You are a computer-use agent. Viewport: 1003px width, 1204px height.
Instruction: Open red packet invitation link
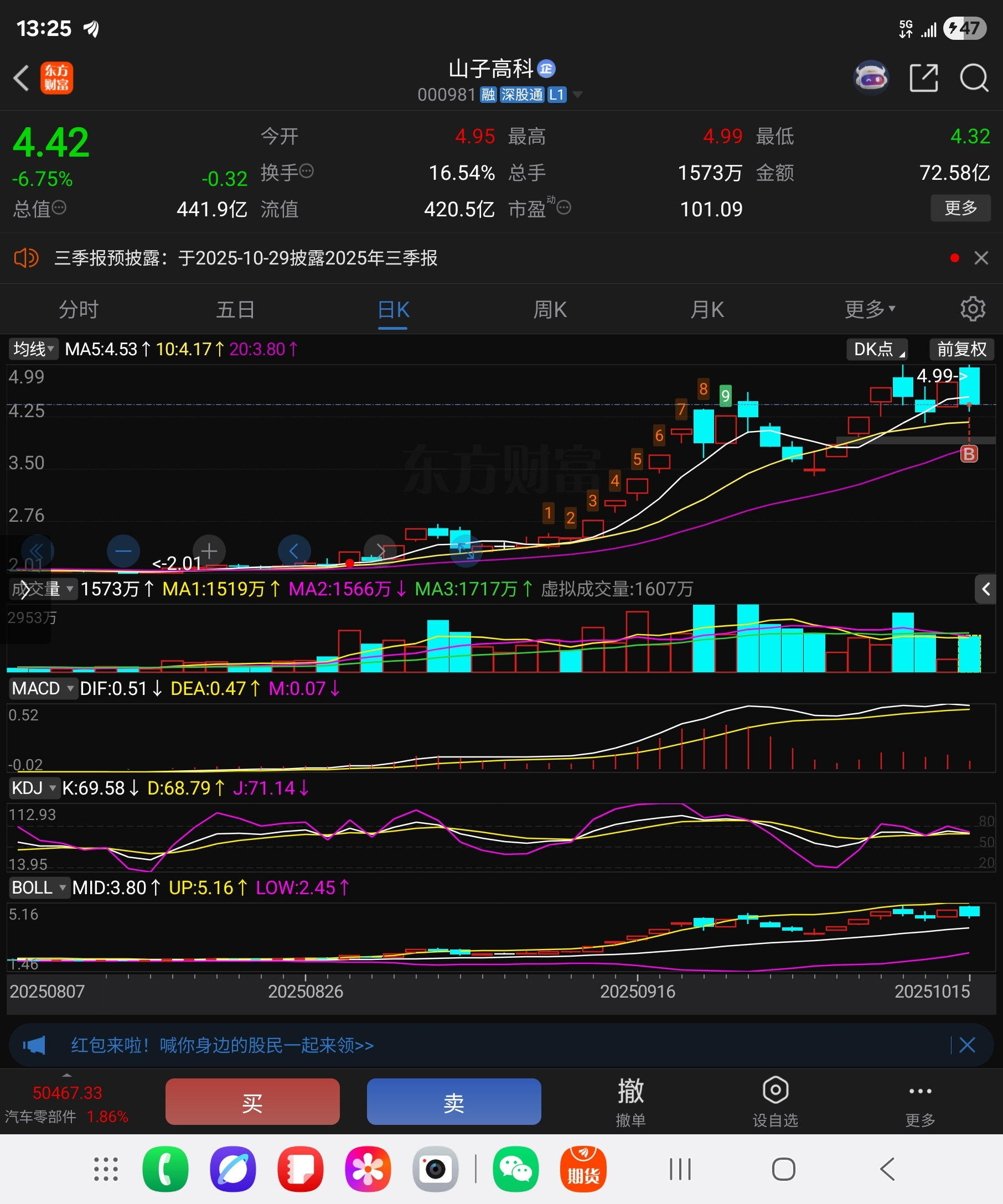[222, 1045]
